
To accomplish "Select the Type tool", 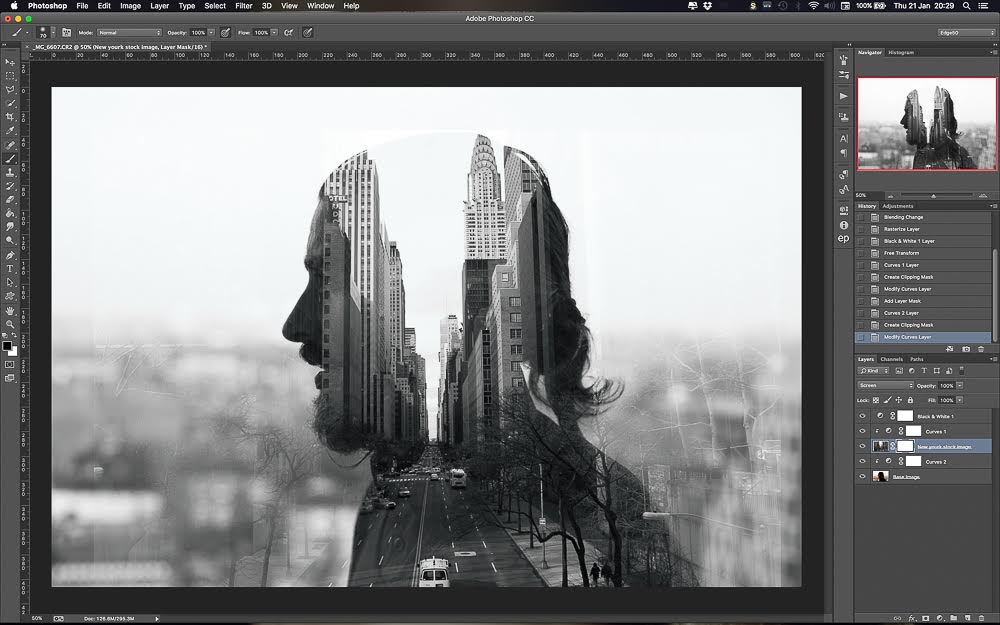I will point(12,268).
